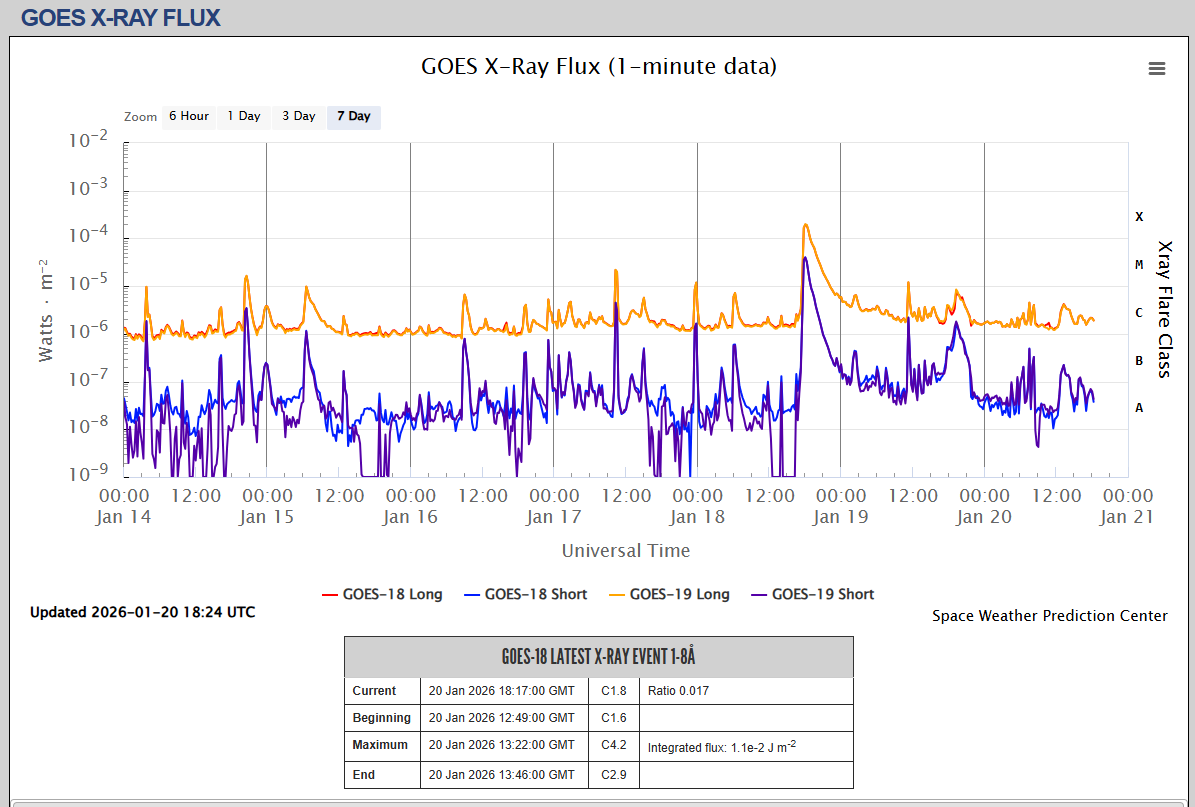Set chart zoom to 3 Day

(298, 116)
